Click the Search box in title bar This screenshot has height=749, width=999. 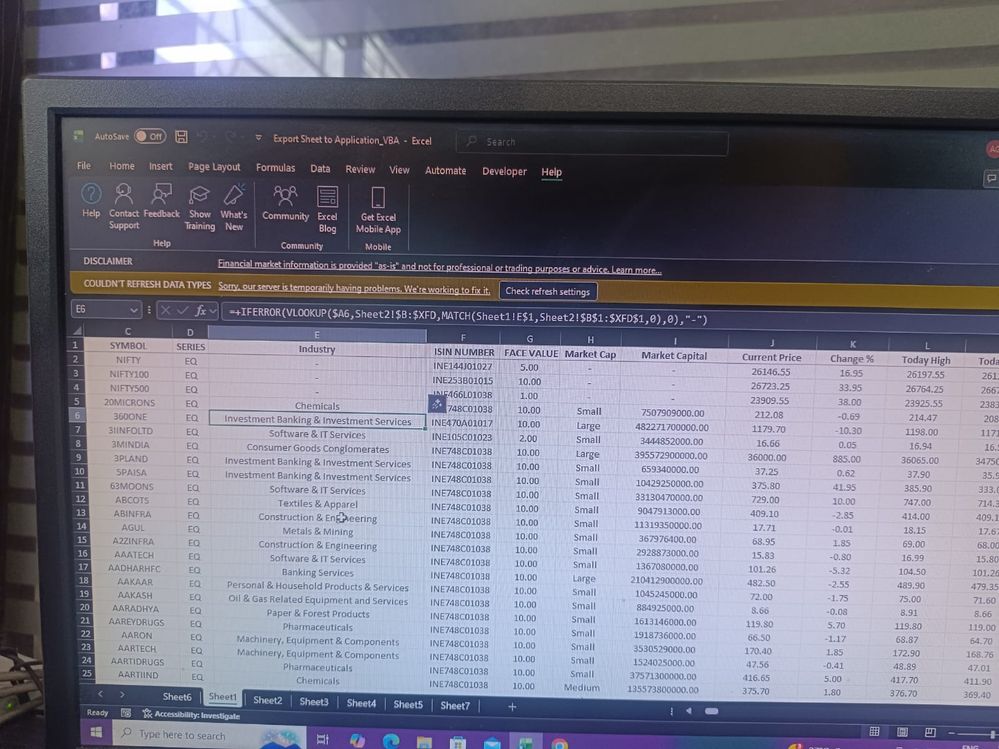pyautogui.click(x=592, y=143)
